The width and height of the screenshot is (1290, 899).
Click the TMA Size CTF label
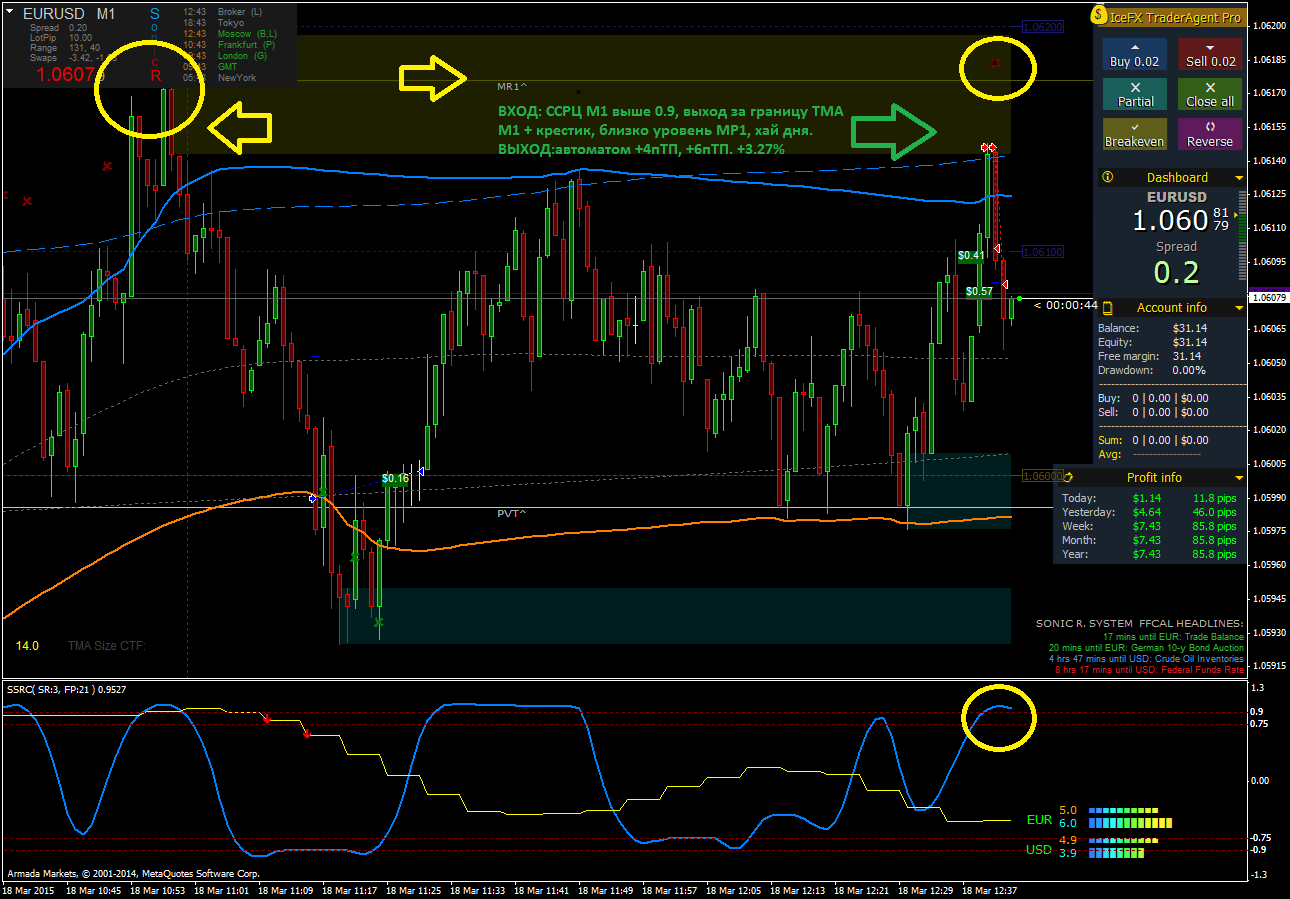[x=107, y=646]
